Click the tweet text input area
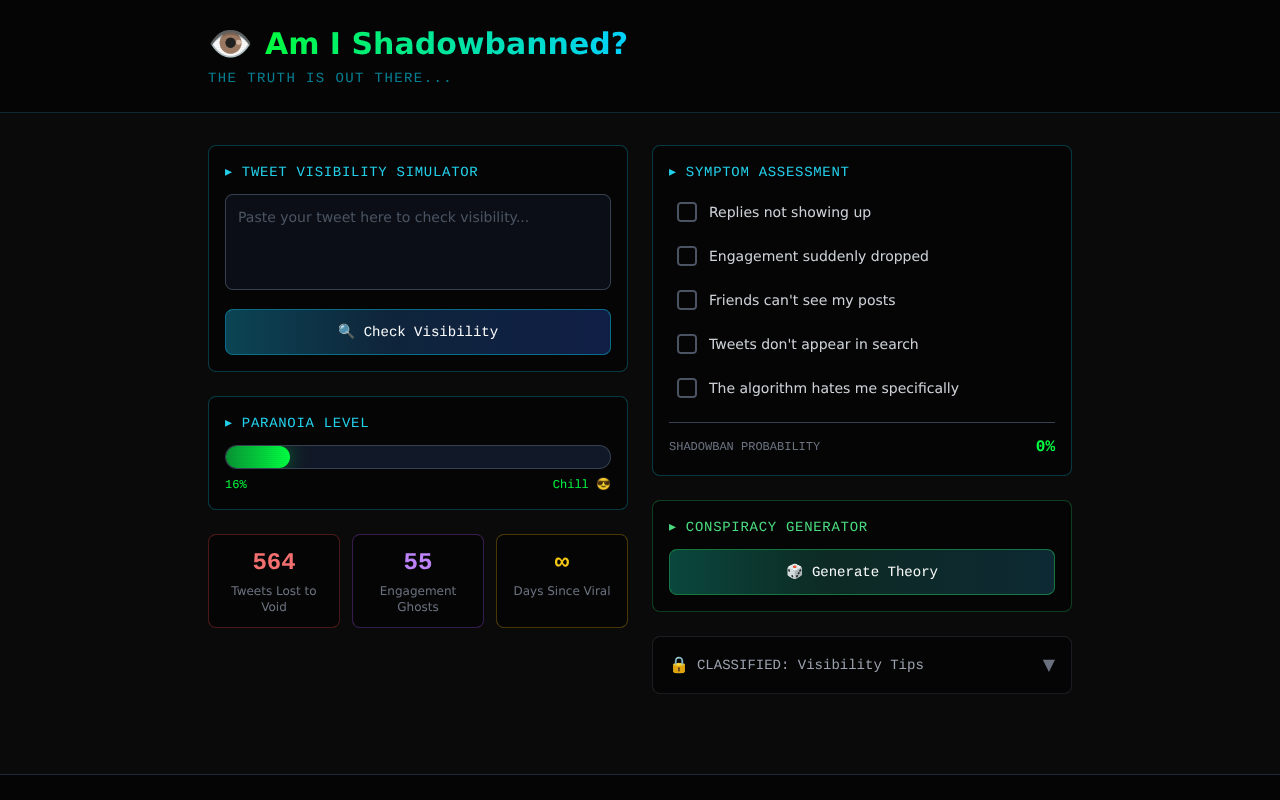Image resolution: width=1280 pixels, height=800 pixels. coord(418,241)
